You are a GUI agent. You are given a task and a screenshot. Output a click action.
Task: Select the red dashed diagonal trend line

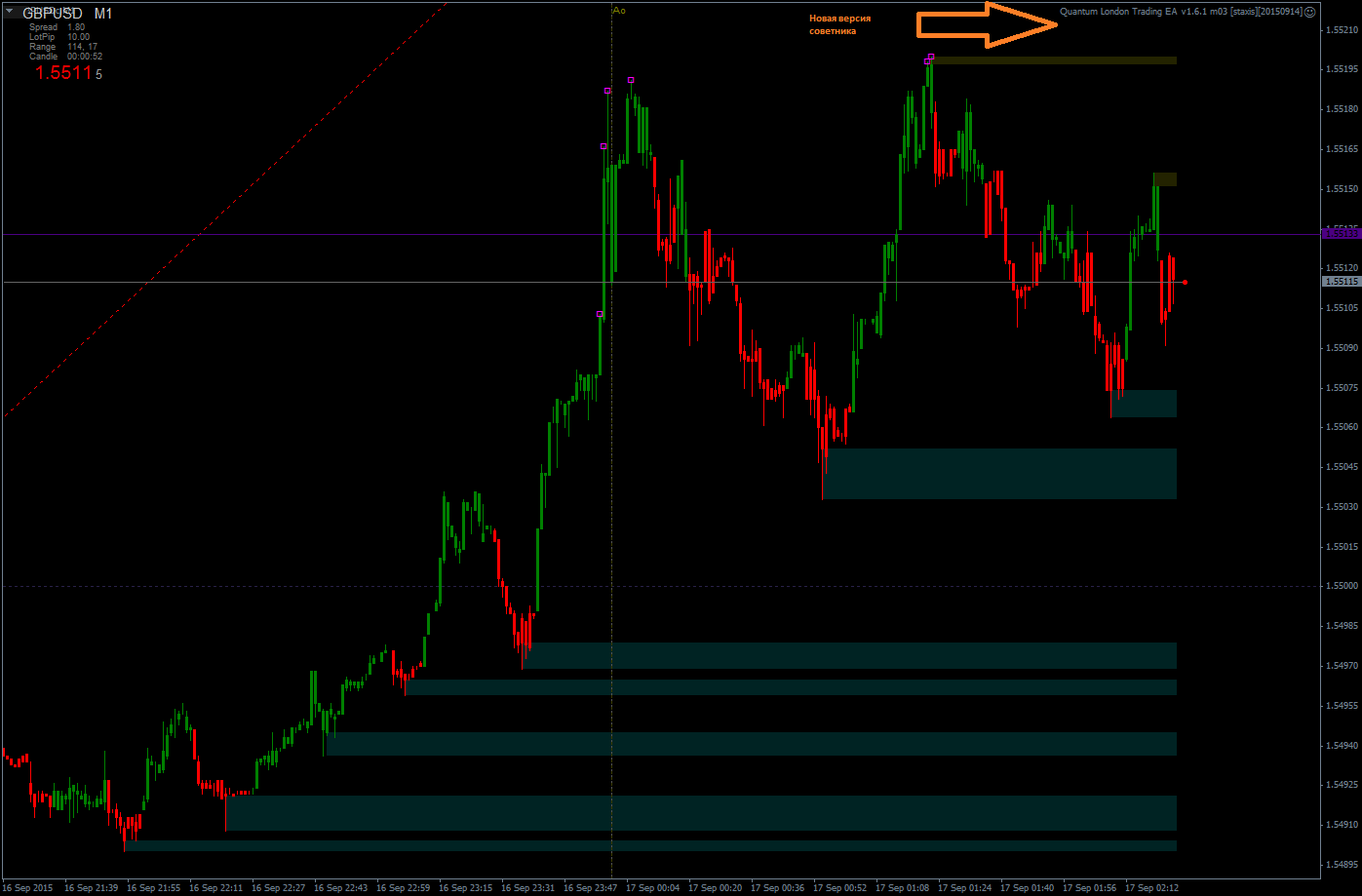[224, 210]
